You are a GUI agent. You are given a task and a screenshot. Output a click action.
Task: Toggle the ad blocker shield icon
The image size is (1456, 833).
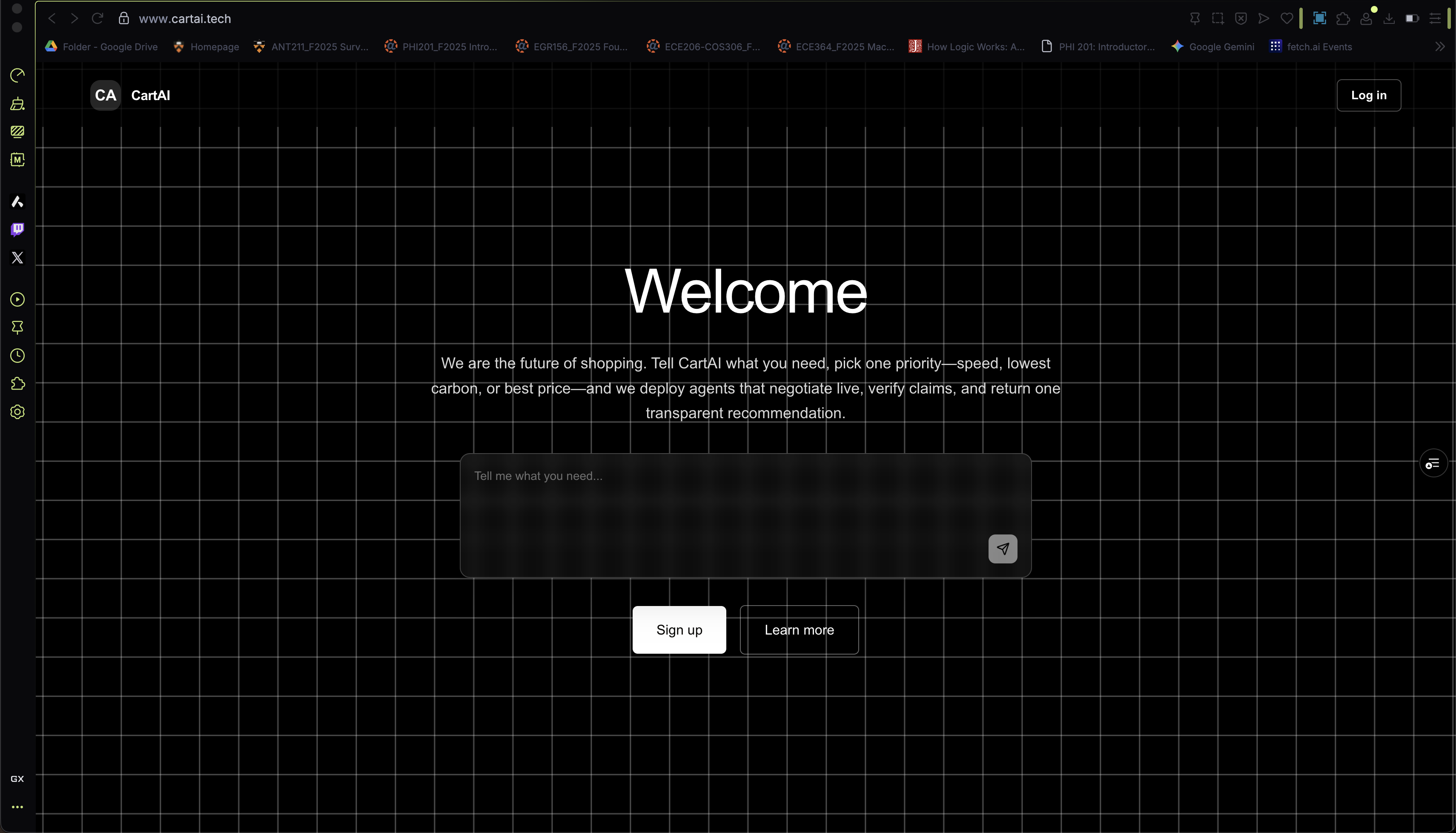(1241, 18)
